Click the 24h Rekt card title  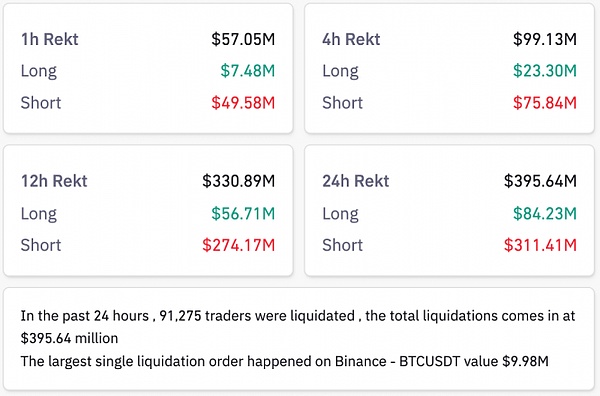pos(355,181)
